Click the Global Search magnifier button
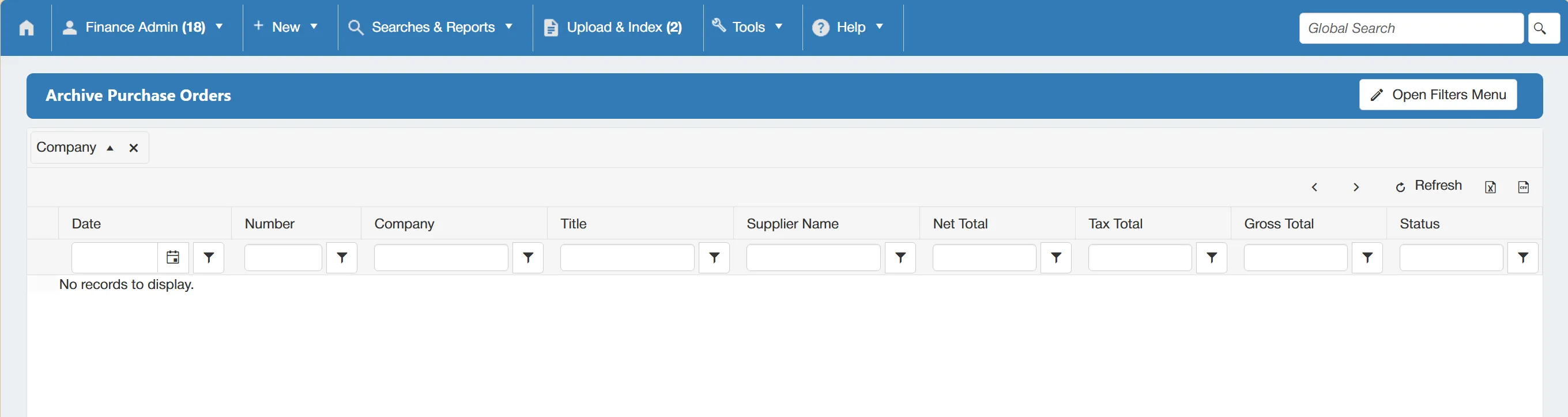This screenshot has height=417, width=1568. point(1544,28)
